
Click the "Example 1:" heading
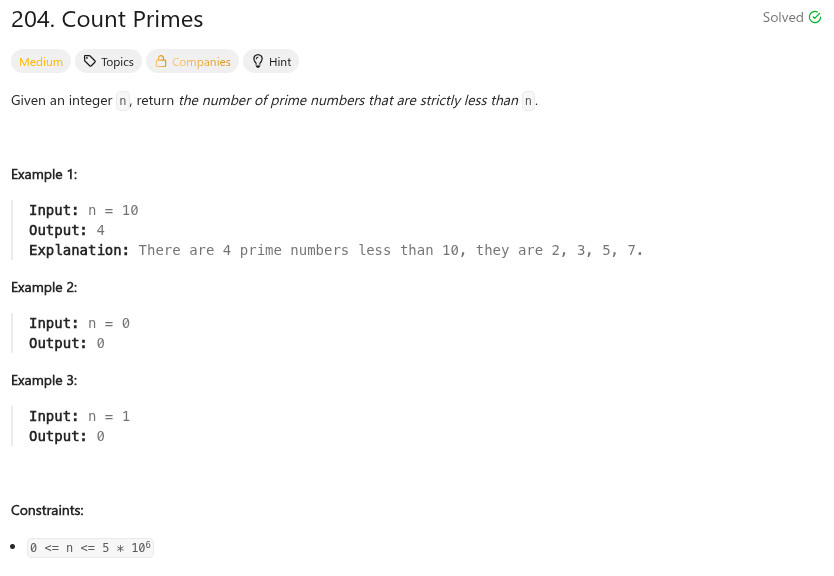pyautogui.click(x=44, y=174)
